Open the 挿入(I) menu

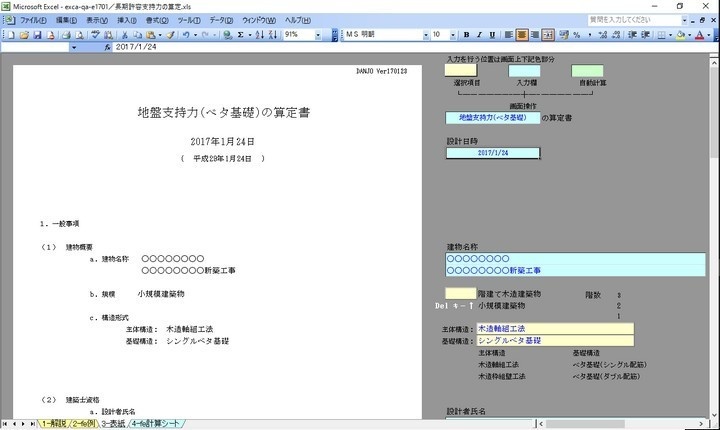(127, 20)
